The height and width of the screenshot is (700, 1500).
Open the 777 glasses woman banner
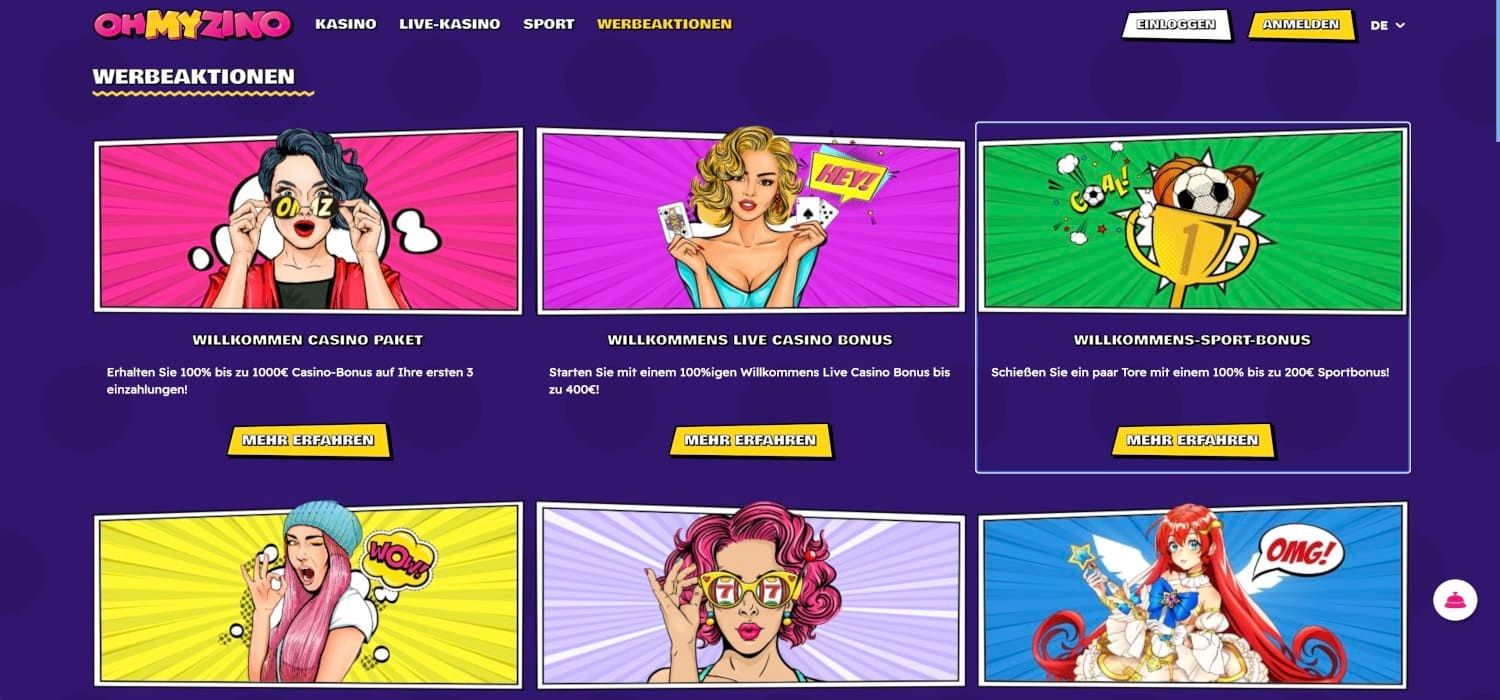[750, 595]
